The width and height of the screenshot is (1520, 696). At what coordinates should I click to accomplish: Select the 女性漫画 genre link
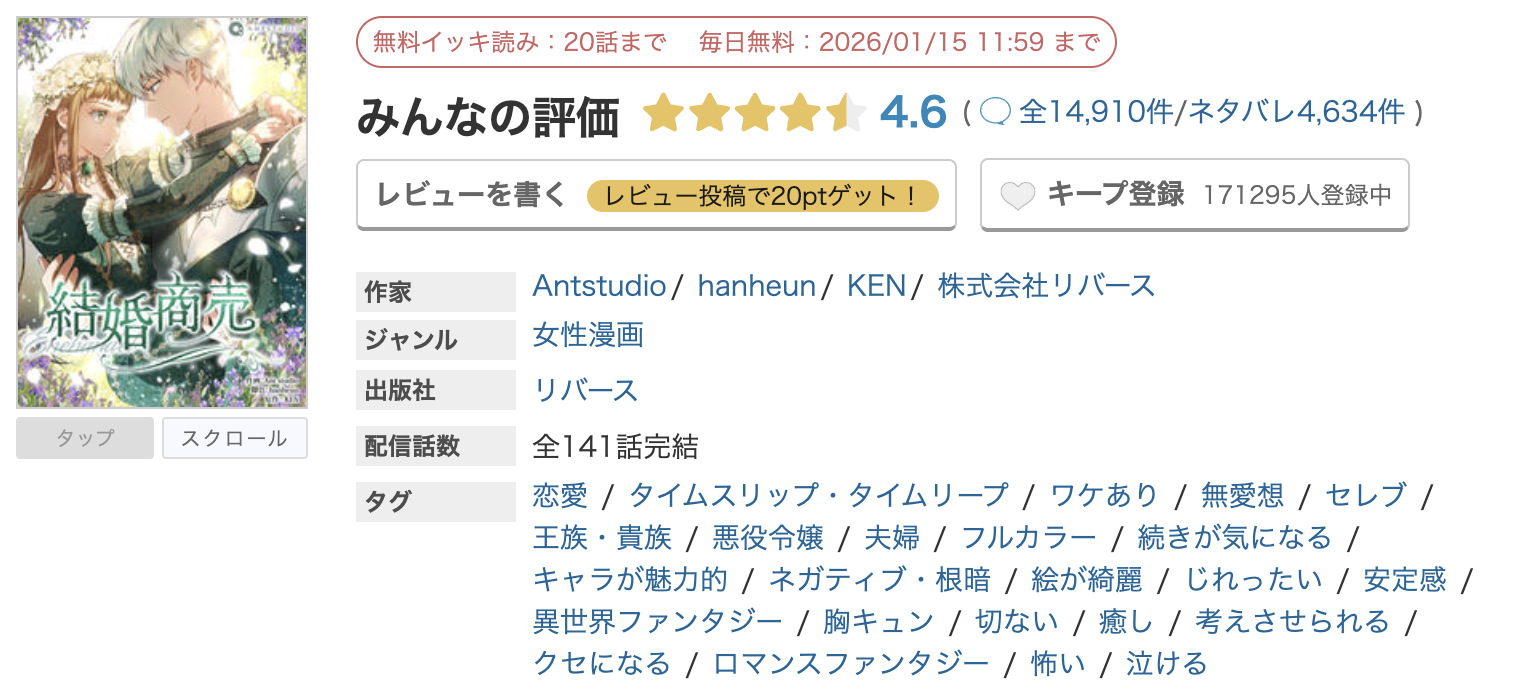(588, 335)
